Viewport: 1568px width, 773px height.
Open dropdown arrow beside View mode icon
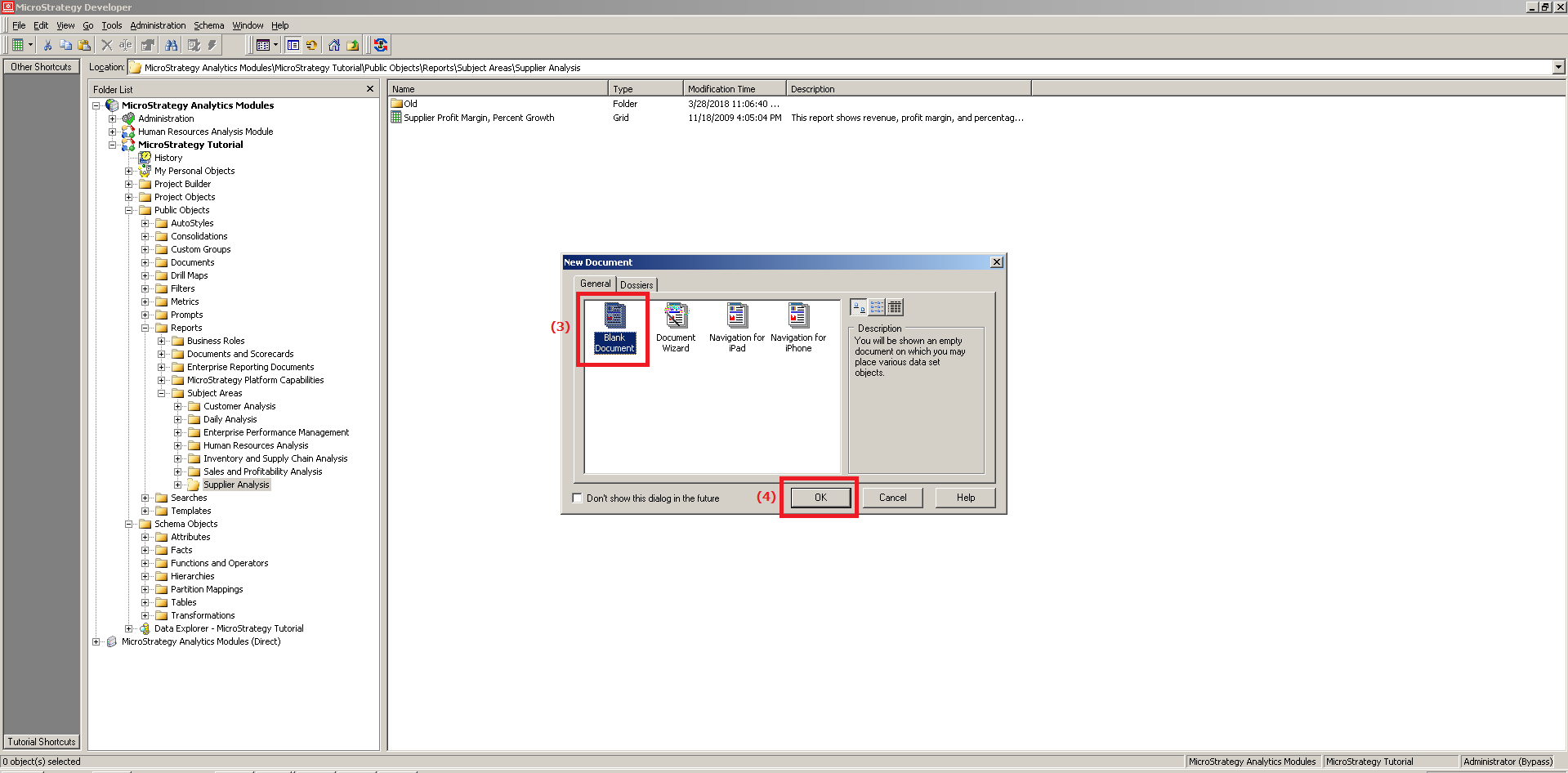[x=276, y=45]
